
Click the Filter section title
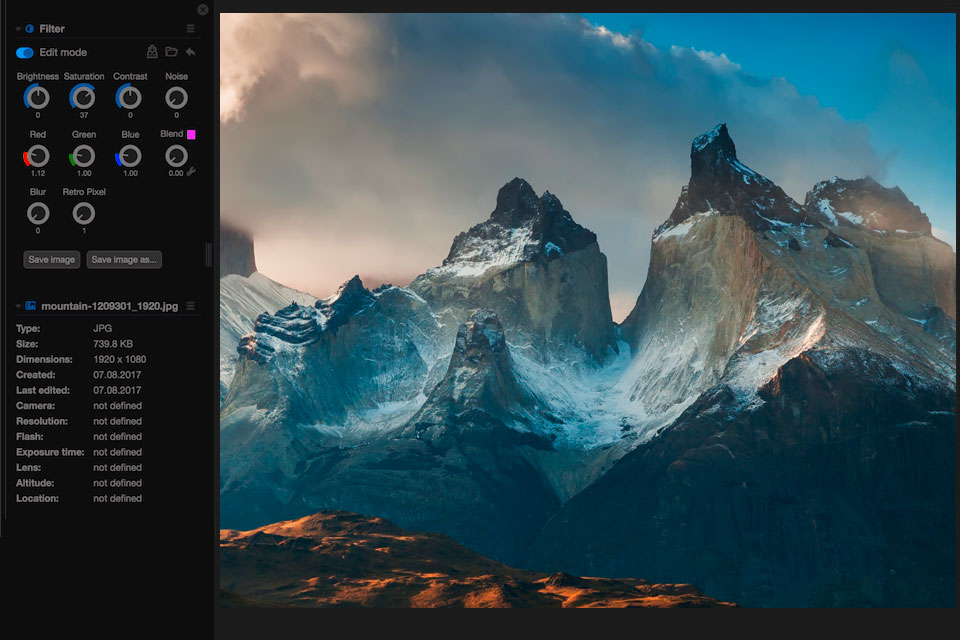52,29
